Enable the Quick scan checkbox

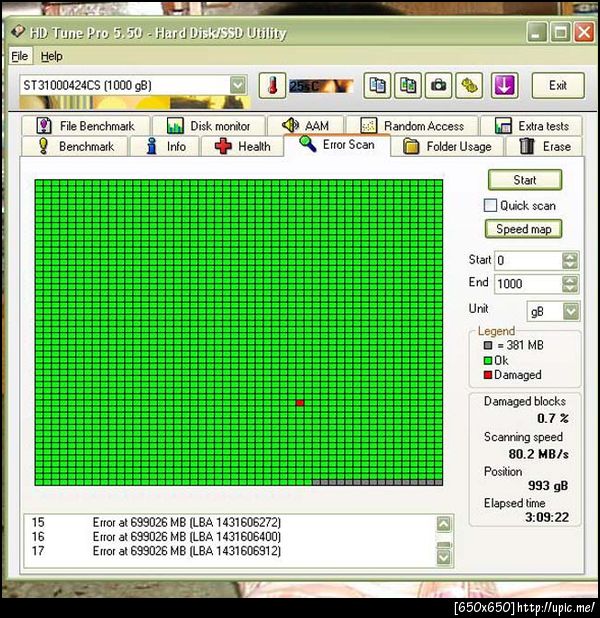[x=490, y=205]
